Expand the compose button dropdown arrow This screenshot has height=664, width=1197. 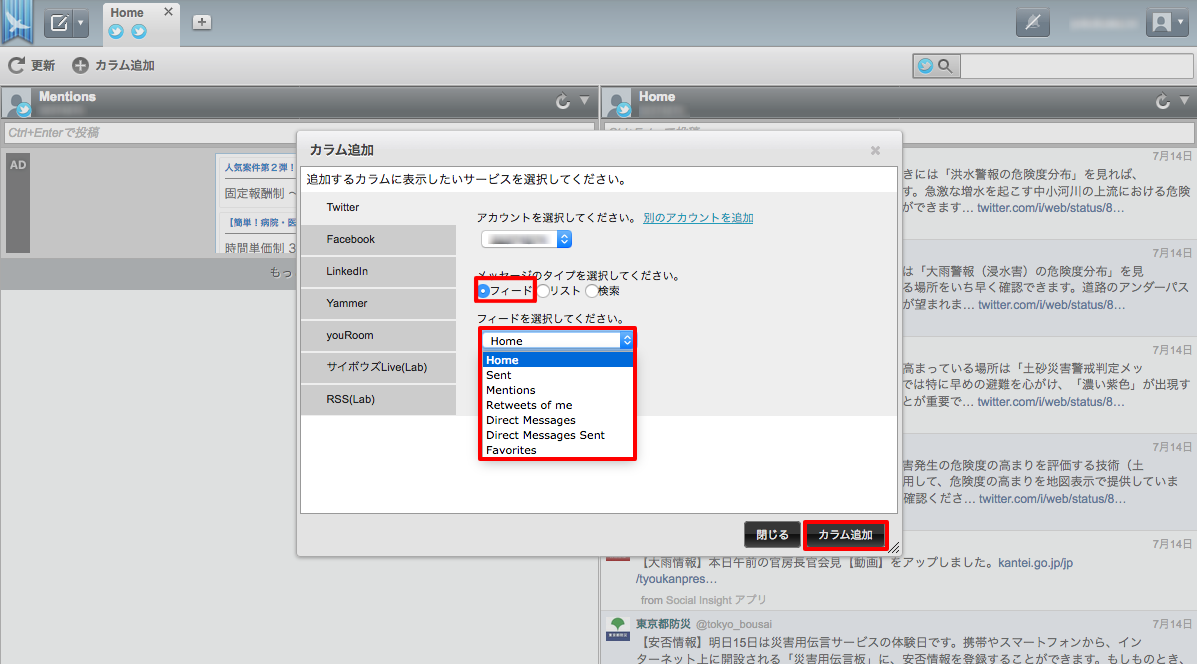pyautogui.click(x=82, y=23)
